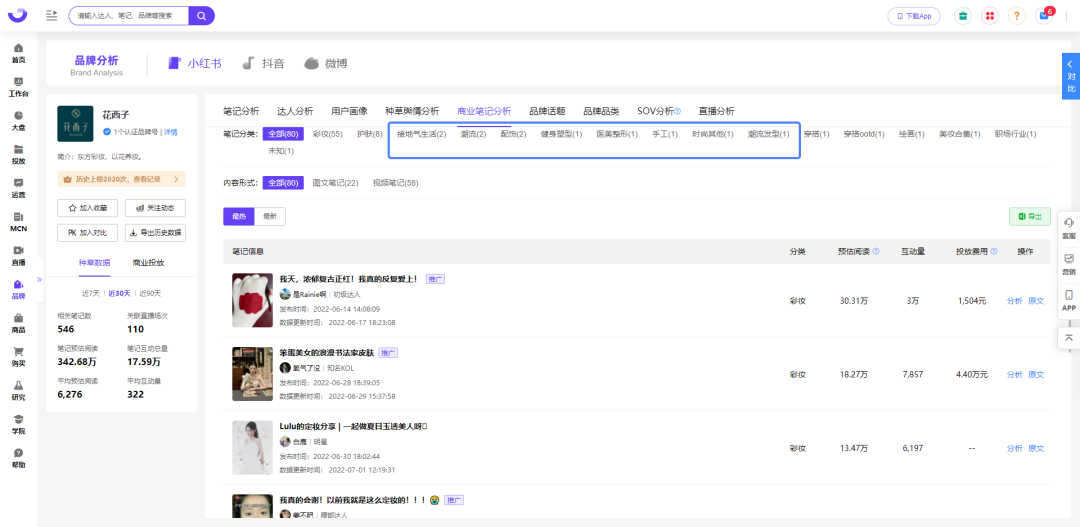This screenshot has height=527, width=1080.
Task: Click 关注动态 button
Action: 155,208
